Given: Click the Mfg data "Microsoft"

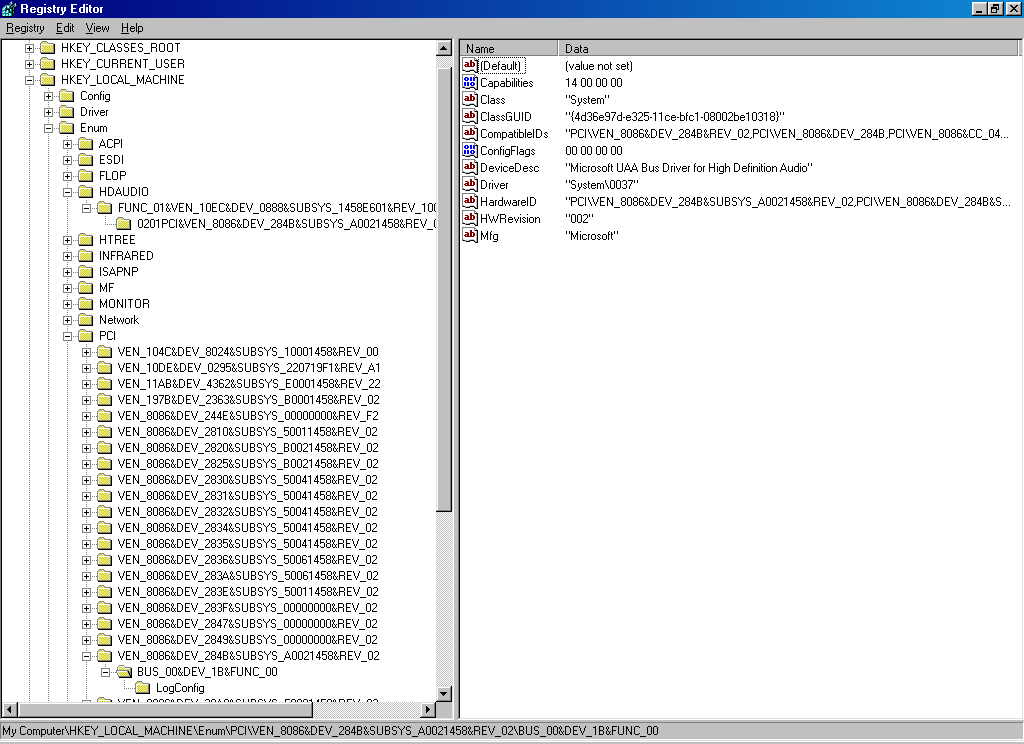Looking at the screenshot, I should tap(592, 236).
